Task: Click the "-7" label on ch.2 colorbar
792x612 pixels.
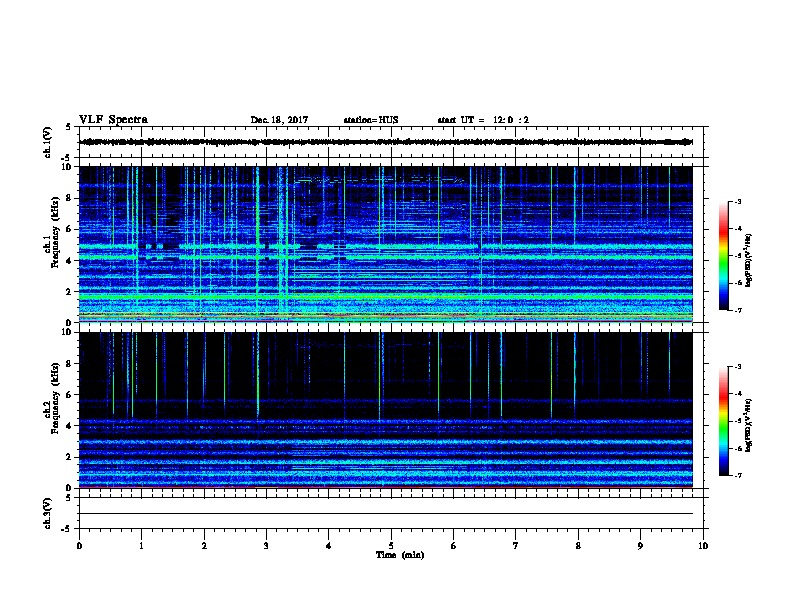Action: coord(737,475)
